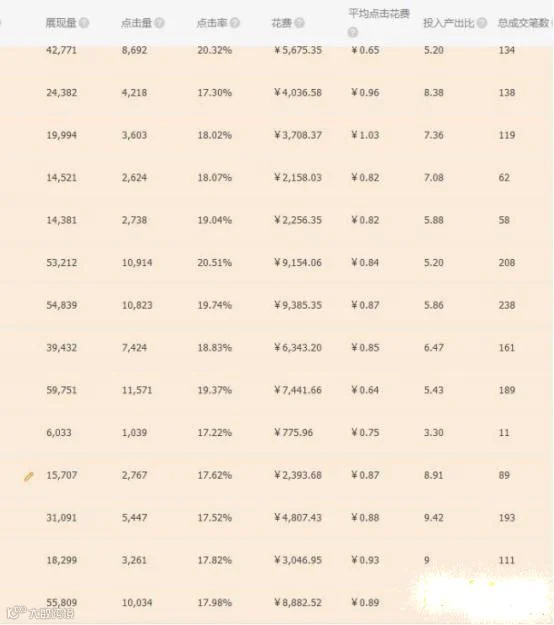Click the 花费 column header text
The height and width of the screenshot is (625, 554).
pos(282,23)
